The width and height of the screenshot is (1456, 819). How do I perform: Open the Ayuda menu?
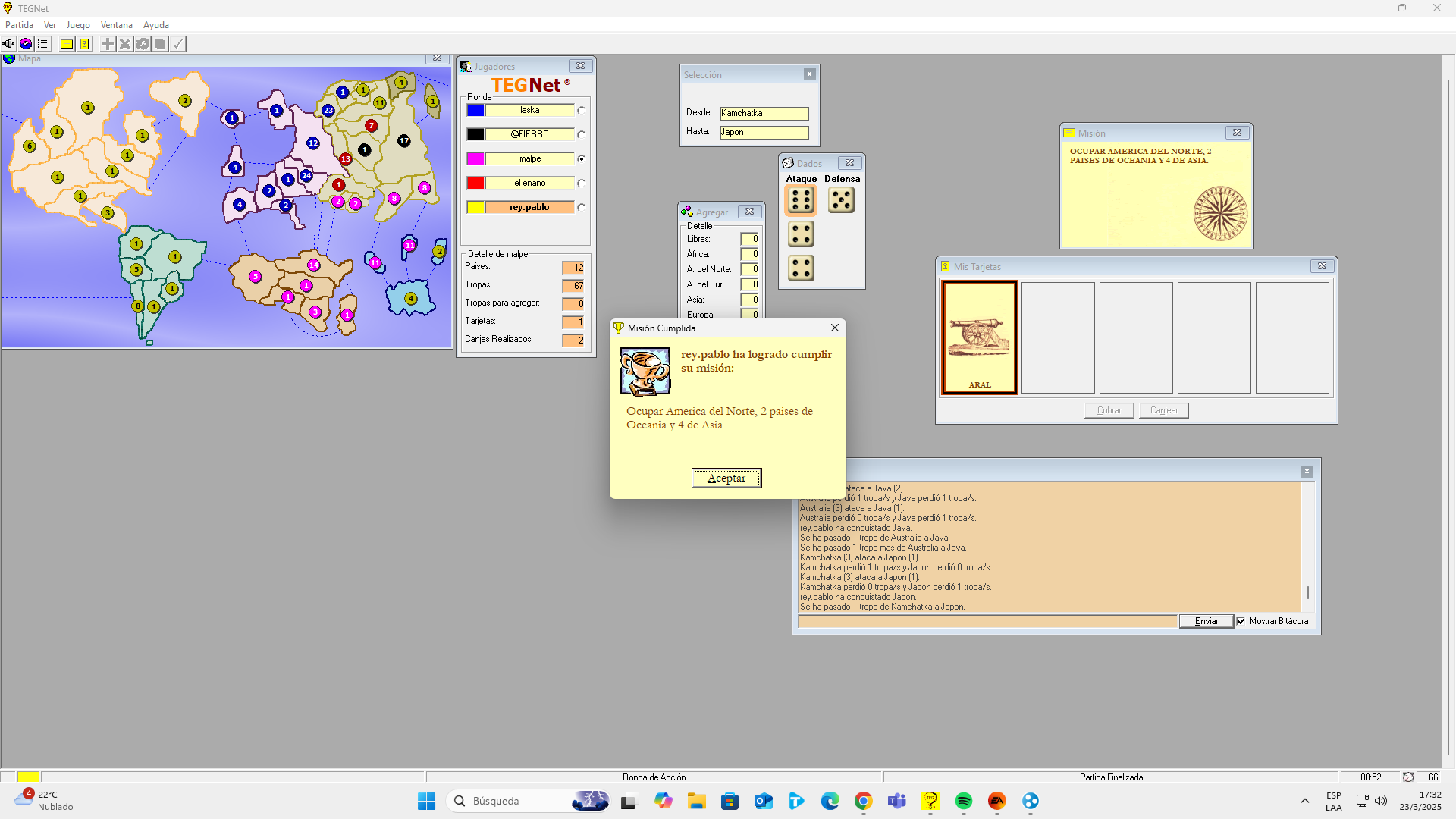pyautogui.click(x=156, y=25)
